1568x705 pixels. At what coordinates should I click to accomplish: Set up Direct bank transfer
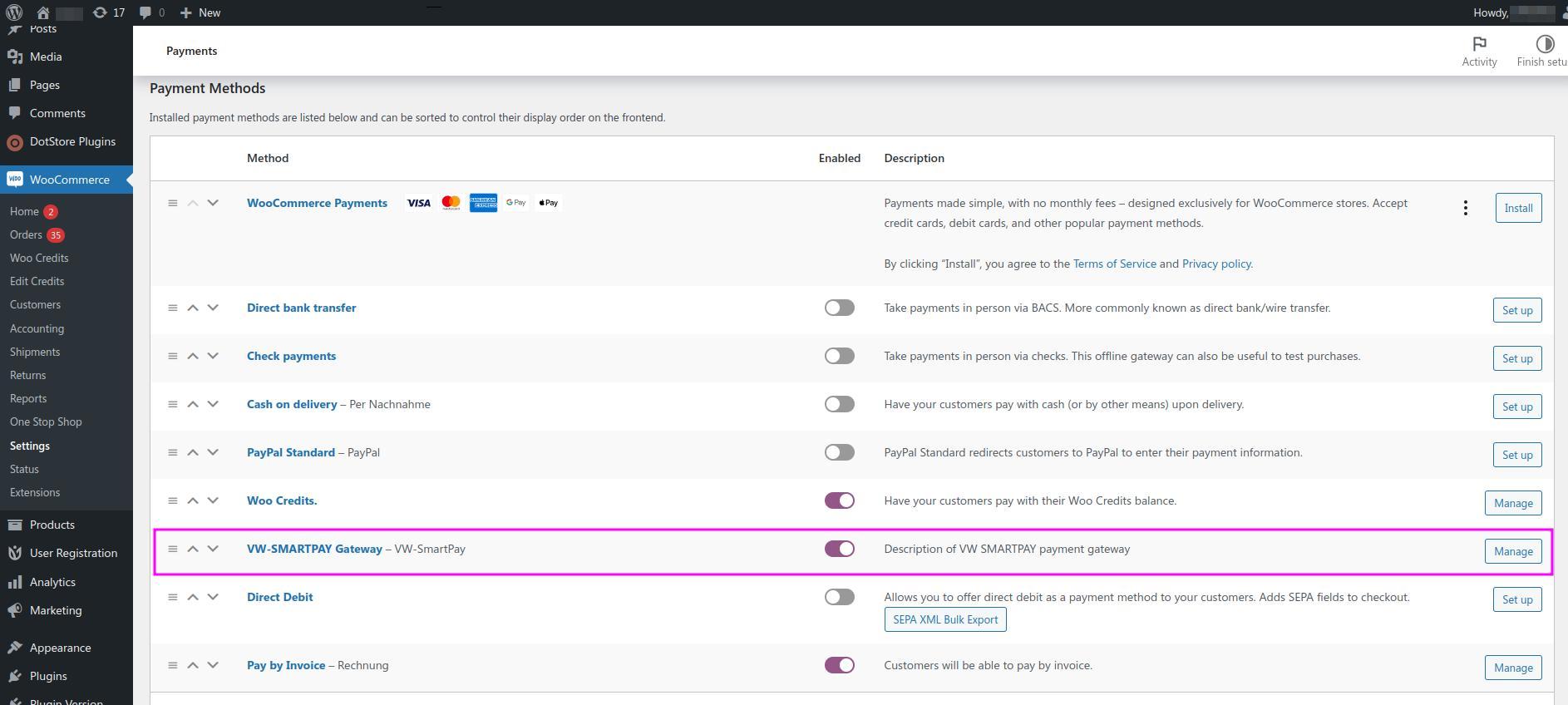pyautogui.click(x=1517, y=310)
